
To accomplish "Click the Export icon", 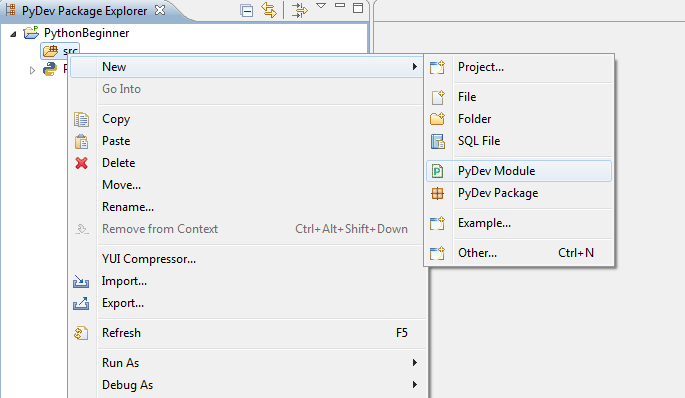I will click(81, 303).
